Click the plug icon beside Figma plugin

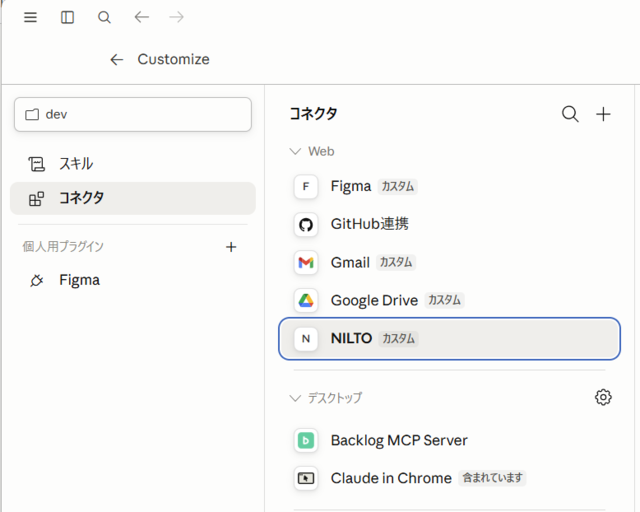(36, 280)
